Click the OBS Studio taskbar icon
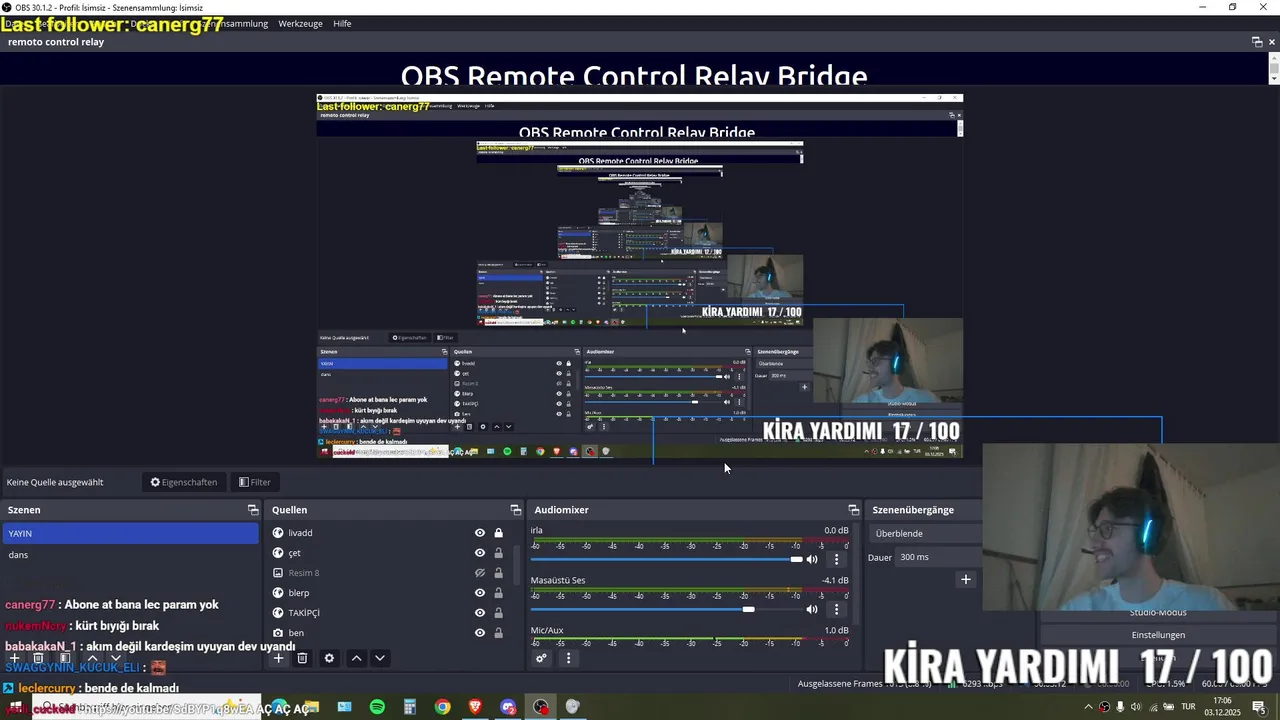Image resolution: width=1280 pixels, height=720 pixels. pos(541,707)
